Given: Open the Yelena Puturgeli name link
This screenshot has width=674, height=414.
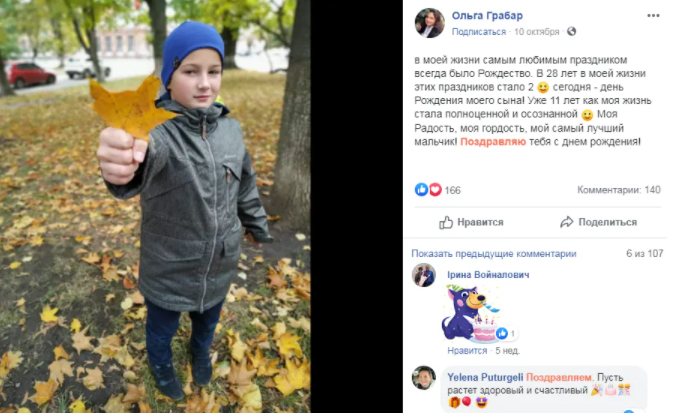Looking at the screenshot, I should [x=485, y=377].
